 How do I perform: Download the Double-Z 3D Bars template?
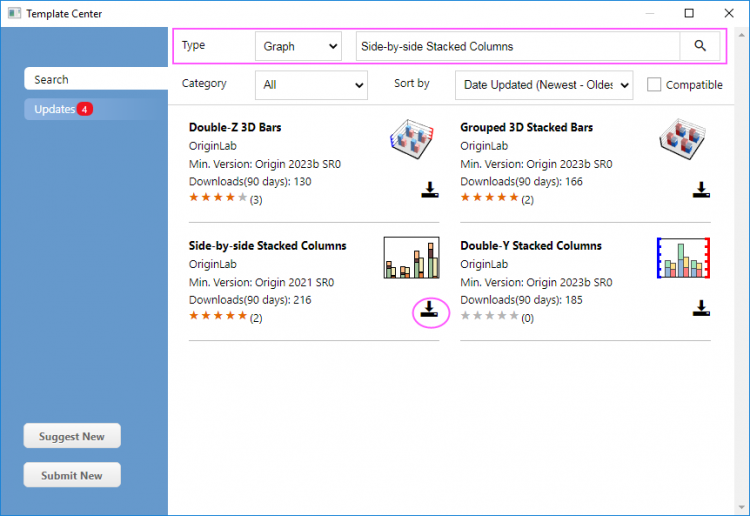pyautogui.click(x=430, y=190)
